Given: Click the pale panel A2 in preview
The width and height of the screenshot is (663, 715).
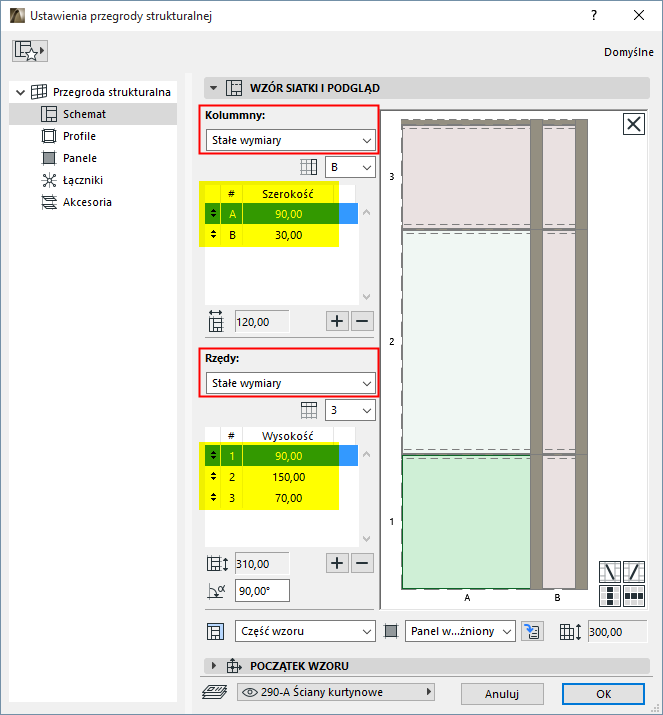Looking at the screenshot, I should pos(466,342).
